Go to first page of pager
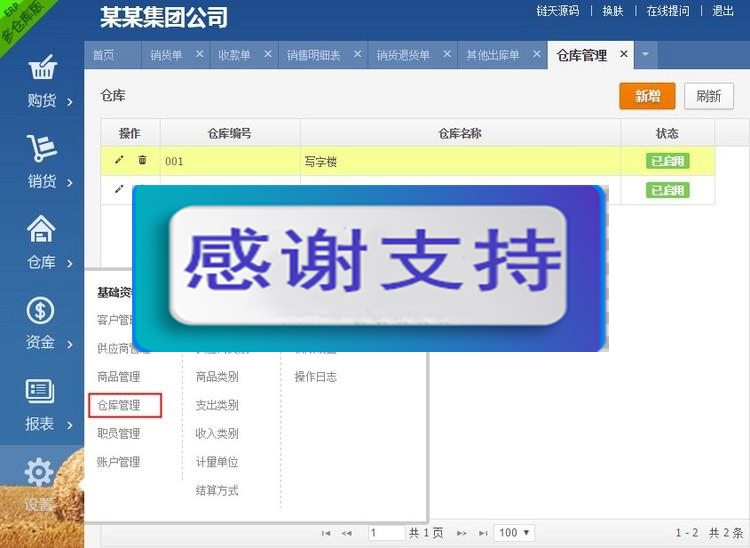 tap(326, 533)
